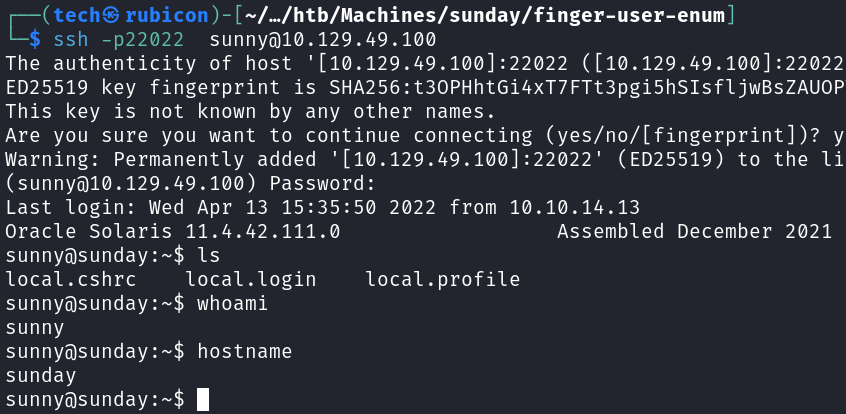Click the finger-user-enum working directory path
Screen dimensions: 846x414
(x=471, y=15)
